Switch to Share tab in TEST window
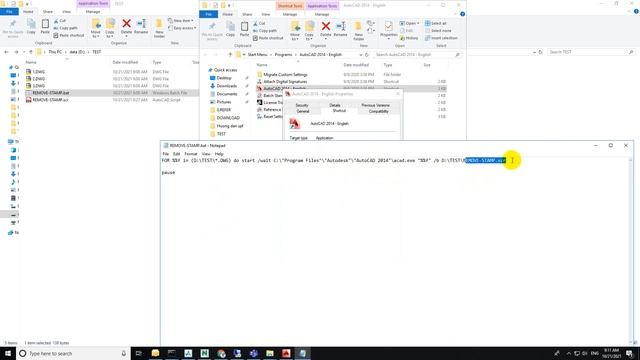640x360 pixels. (47, 12)
